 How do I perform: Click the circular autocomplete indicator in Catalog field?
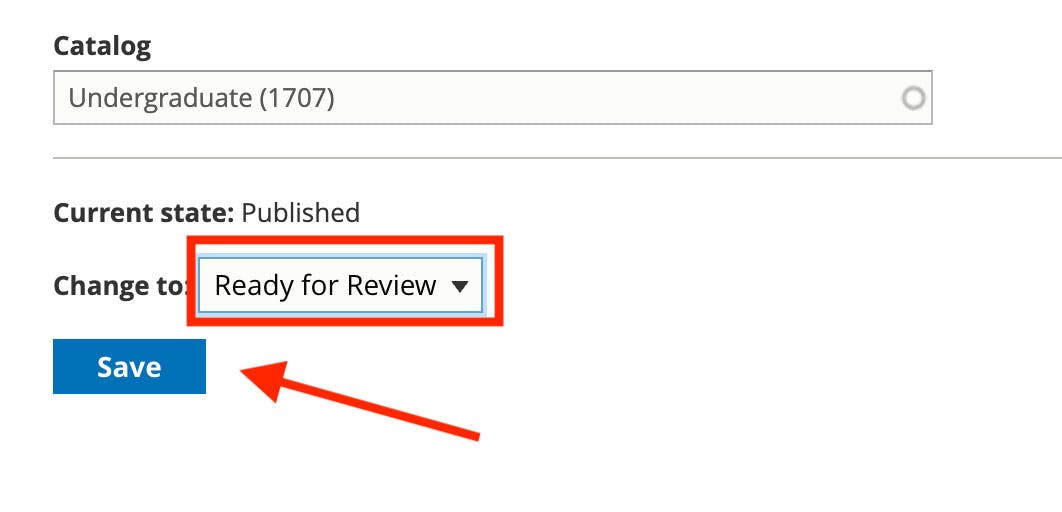(913, 99)
